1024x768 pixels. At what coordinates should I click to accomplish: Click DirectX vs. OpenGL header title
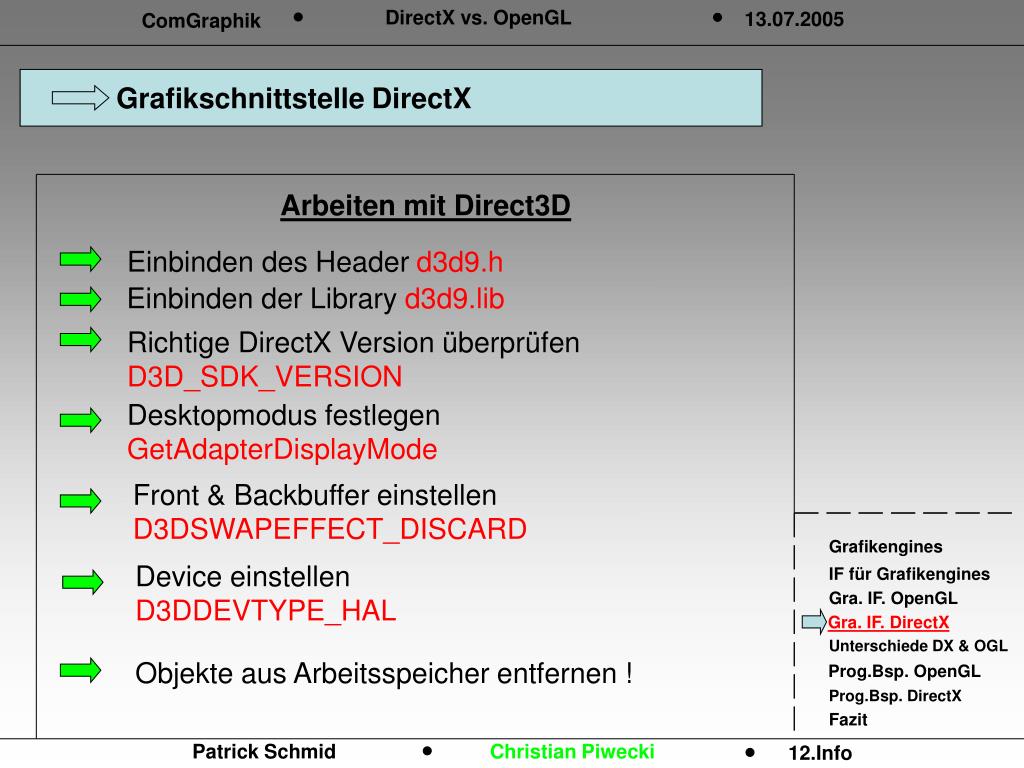pyautogui.click(x=478, y=18)
